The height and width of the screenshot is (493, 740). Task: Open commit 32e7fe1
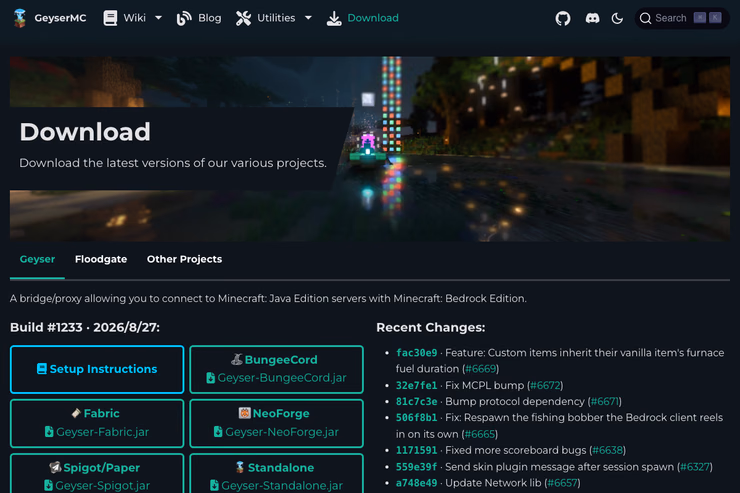click(x=416, y=385)
